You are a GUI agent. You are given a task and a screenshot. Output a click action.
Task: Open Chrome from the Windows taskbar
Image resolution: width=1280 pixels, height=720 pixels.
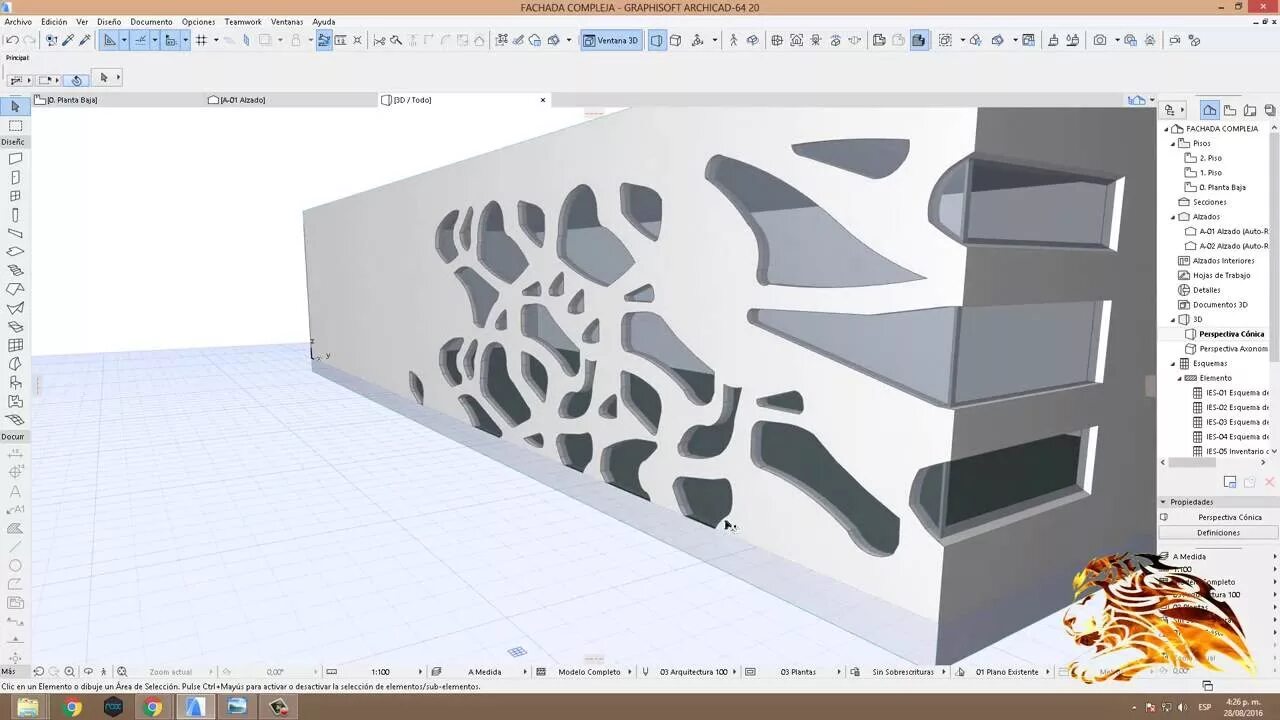click(x=72, y=707)
